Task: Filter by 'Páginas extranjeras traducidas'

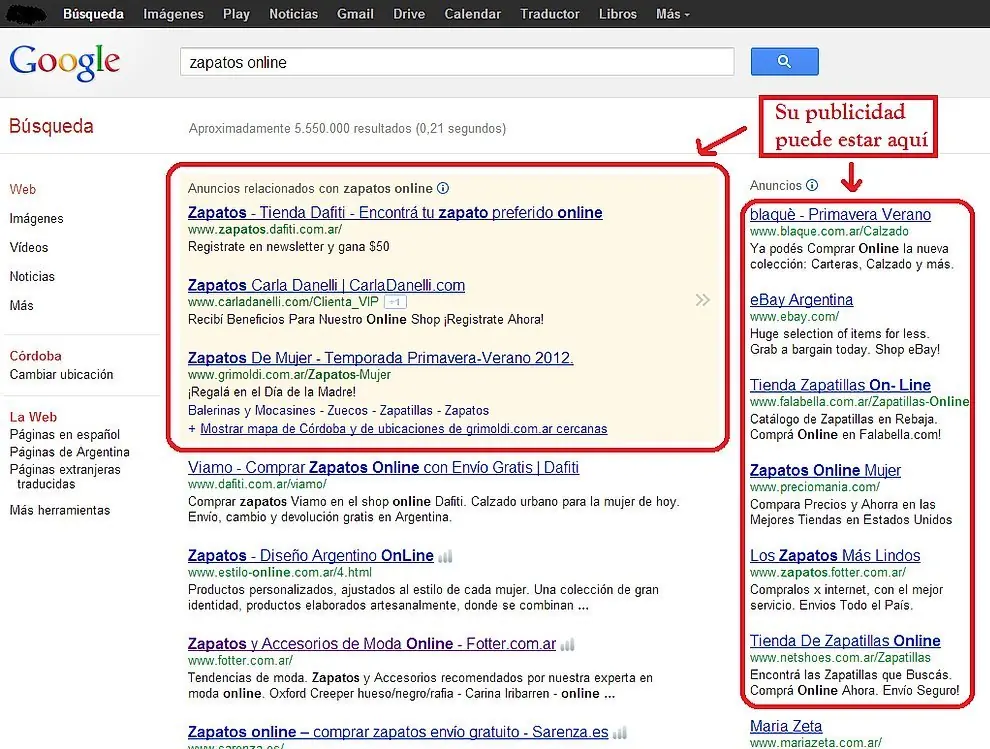Action: point(64,477)
